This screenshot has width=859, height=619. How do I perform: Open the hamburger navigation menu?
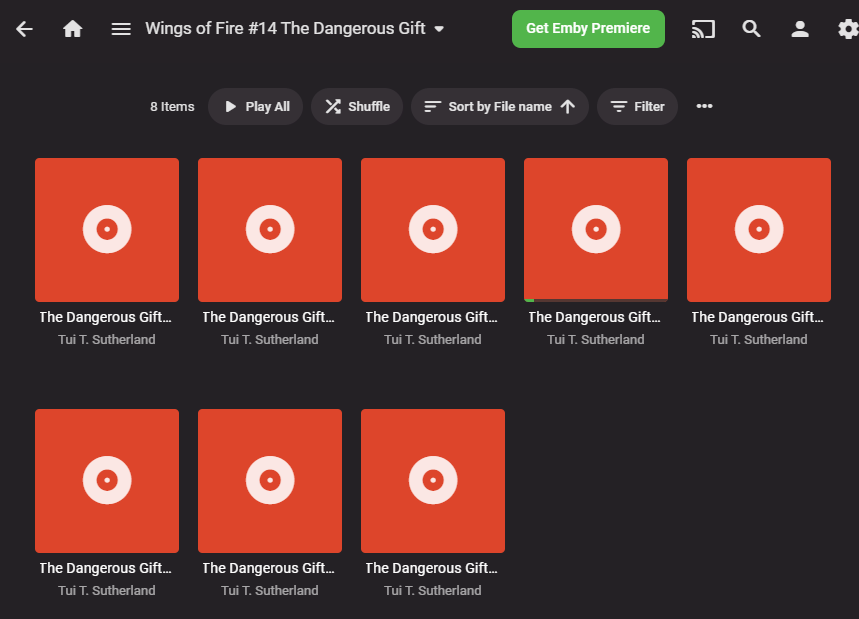click(121, 28)
